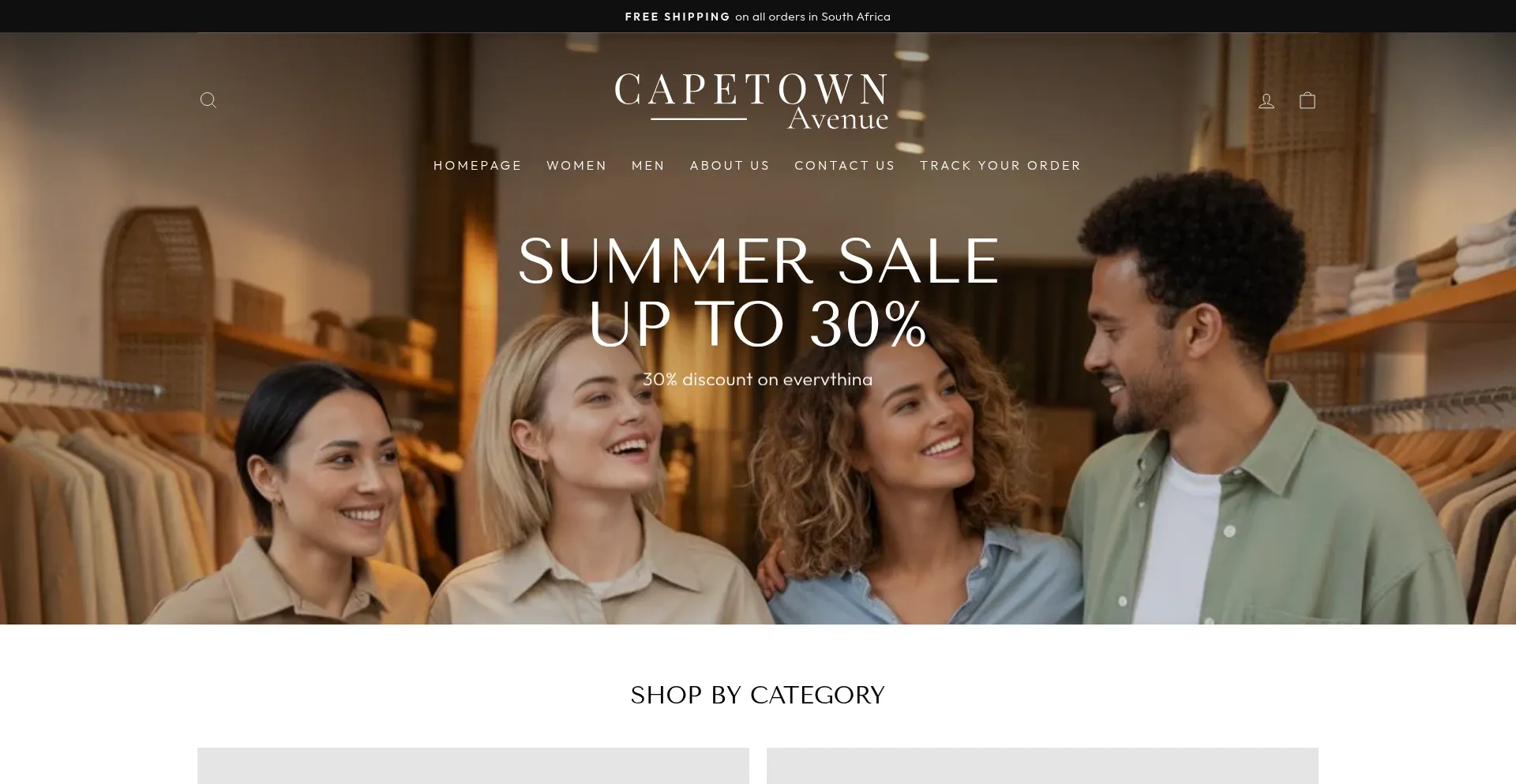The image size is (1516, 784).
Task: Open the right category tile
Action: click(1042, 766)
